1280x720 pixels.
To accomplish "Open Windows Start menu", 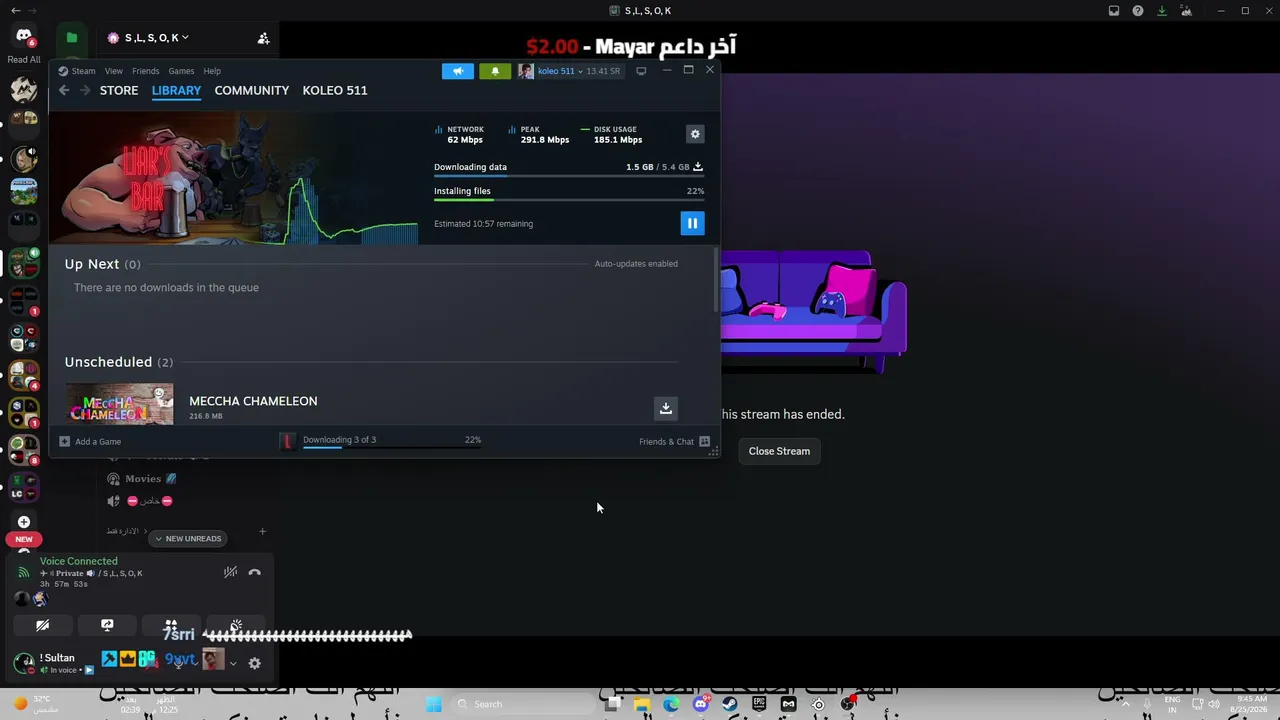I will click(434, 704).
